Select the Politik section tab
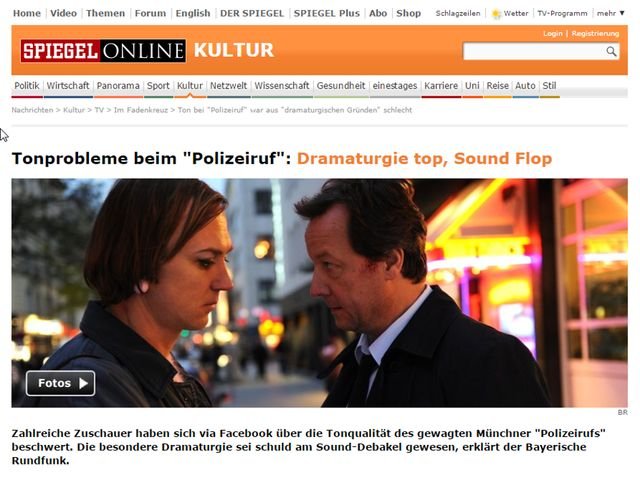The image size is (640, 480). coord(27,86)
